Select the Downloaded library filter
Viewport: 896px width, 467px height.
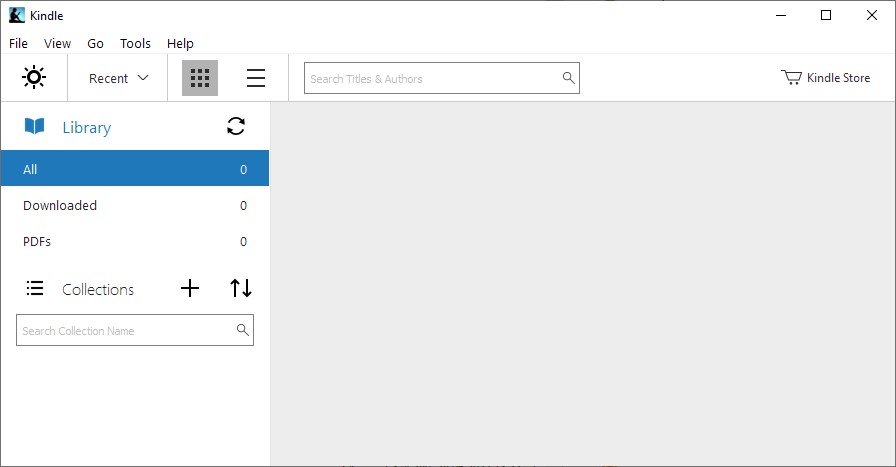(x=134, y=205)
